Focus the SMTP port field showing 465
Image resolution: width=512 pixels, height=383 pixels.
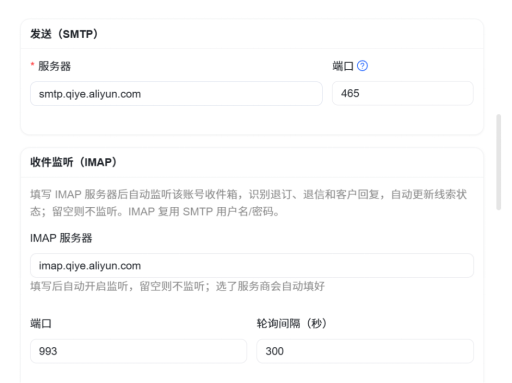tap(403, 93)
